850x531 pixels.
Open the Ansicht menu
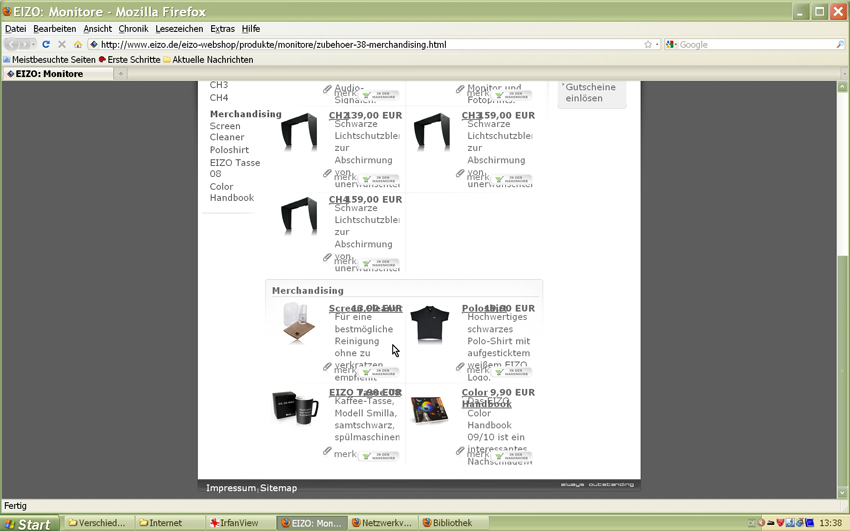(x=98, y=29)
